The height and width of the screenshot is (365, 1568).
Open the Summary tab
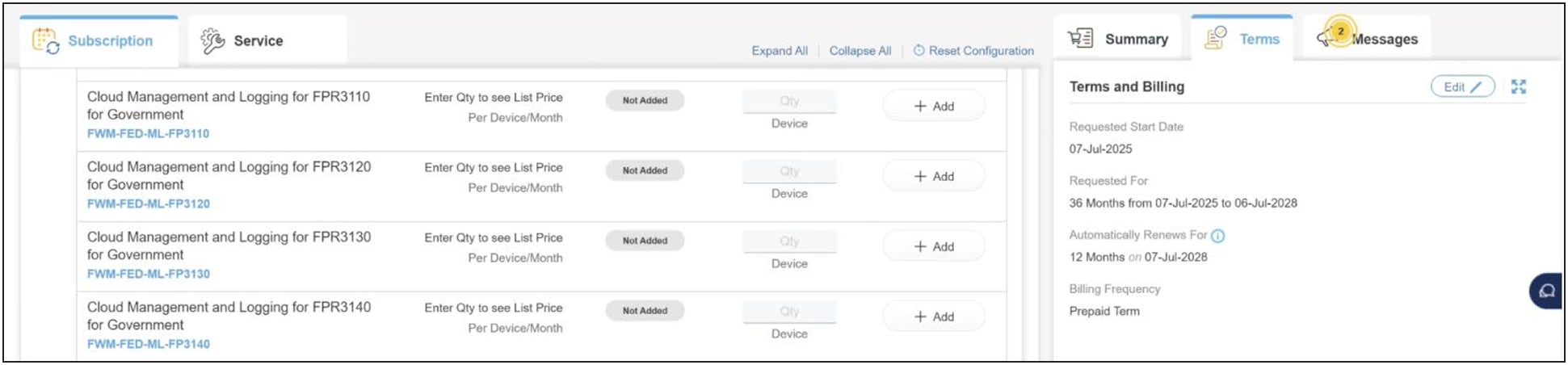coord(1136,40)
